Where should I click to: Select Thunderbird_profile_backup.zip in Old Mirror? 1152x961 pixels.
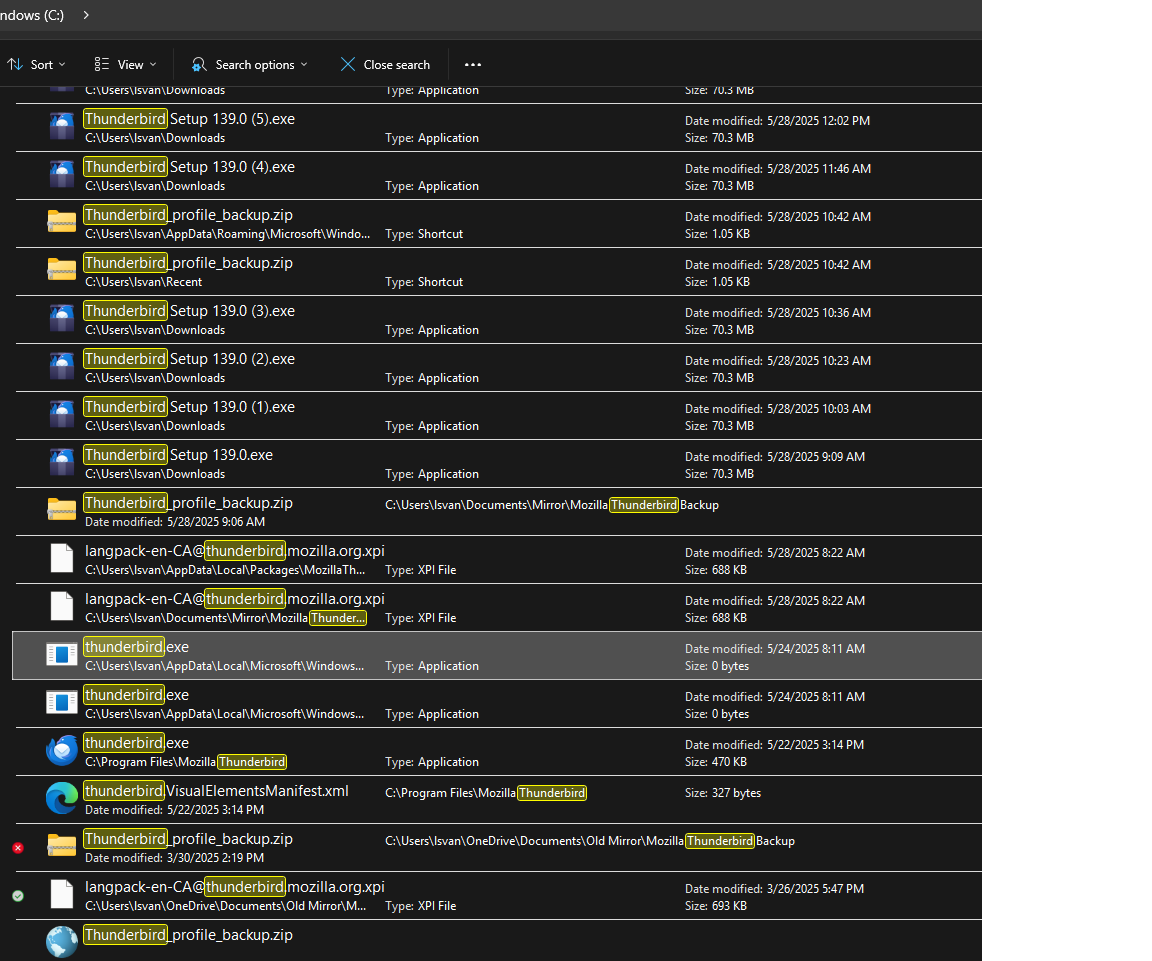189,839
